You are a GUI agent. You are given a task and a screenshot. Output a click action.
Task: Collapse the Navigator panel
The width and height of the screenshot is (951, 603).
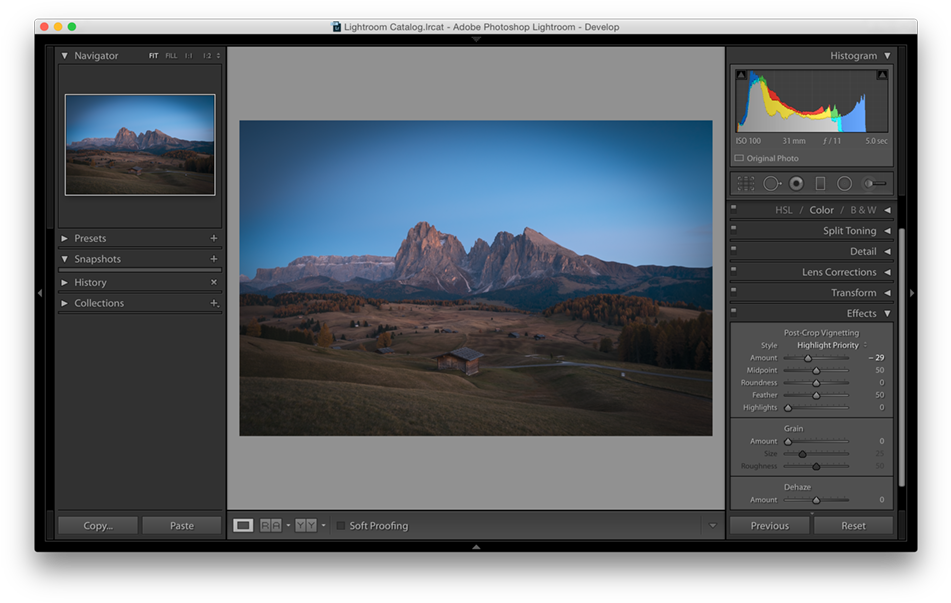tap(64, 55)
